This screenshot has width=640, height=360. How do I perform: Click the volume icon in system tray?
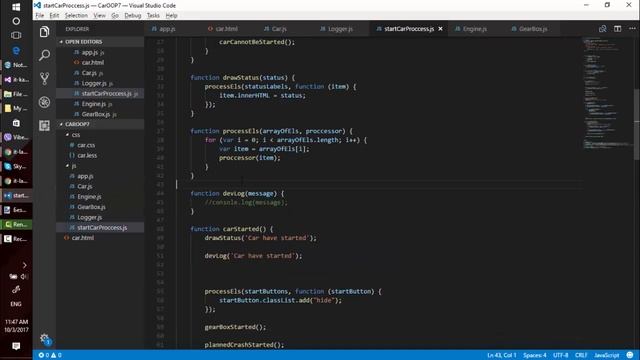pyautogui.click(x=24, y=276)
